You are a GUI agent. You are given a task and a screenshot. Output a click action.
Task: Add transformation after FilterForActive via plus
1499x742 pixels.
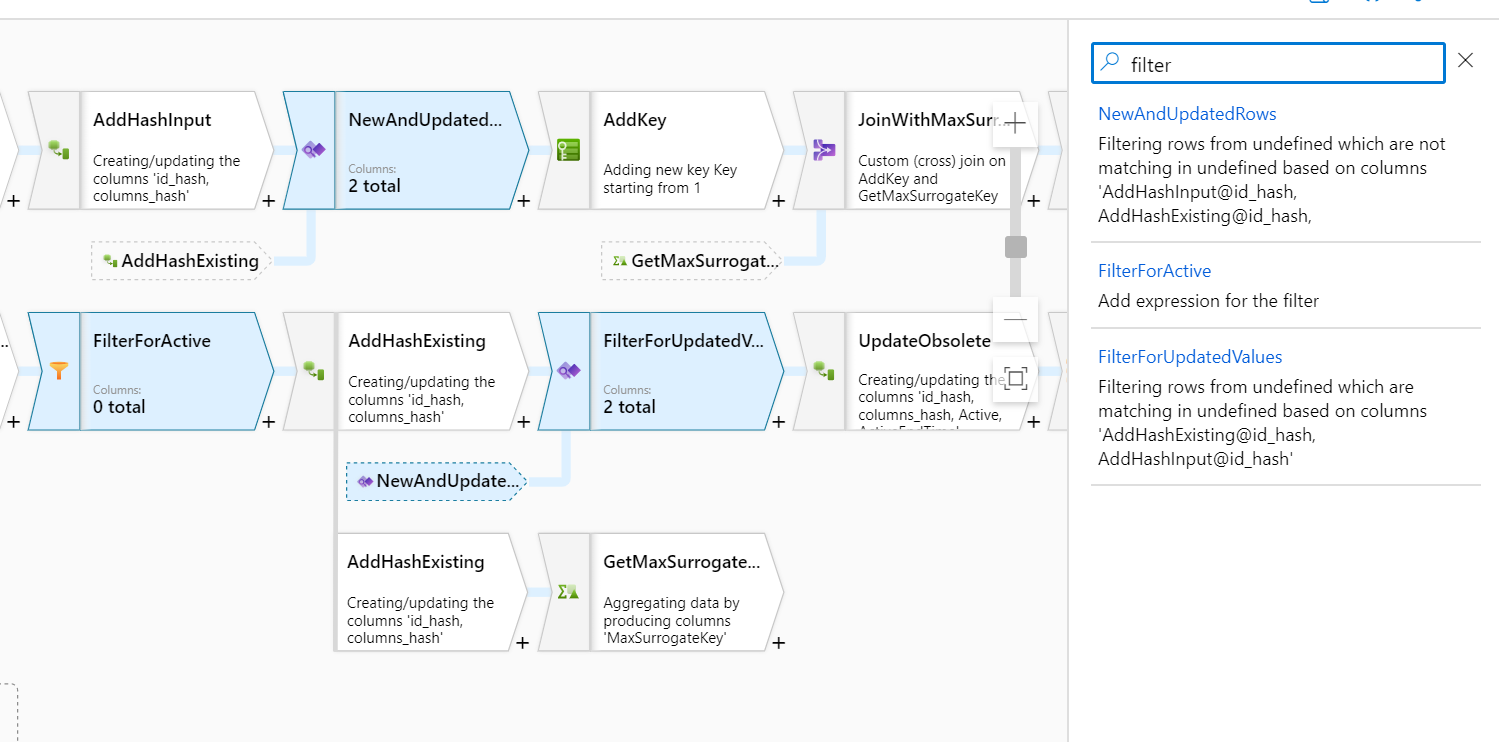pos(268,422)
